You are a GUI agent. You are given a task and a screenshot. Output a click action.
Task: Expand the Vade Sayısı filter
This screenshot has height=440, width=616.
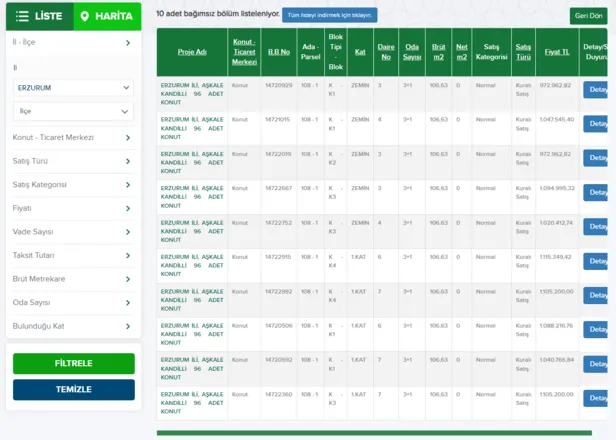[x=72, y=232]
